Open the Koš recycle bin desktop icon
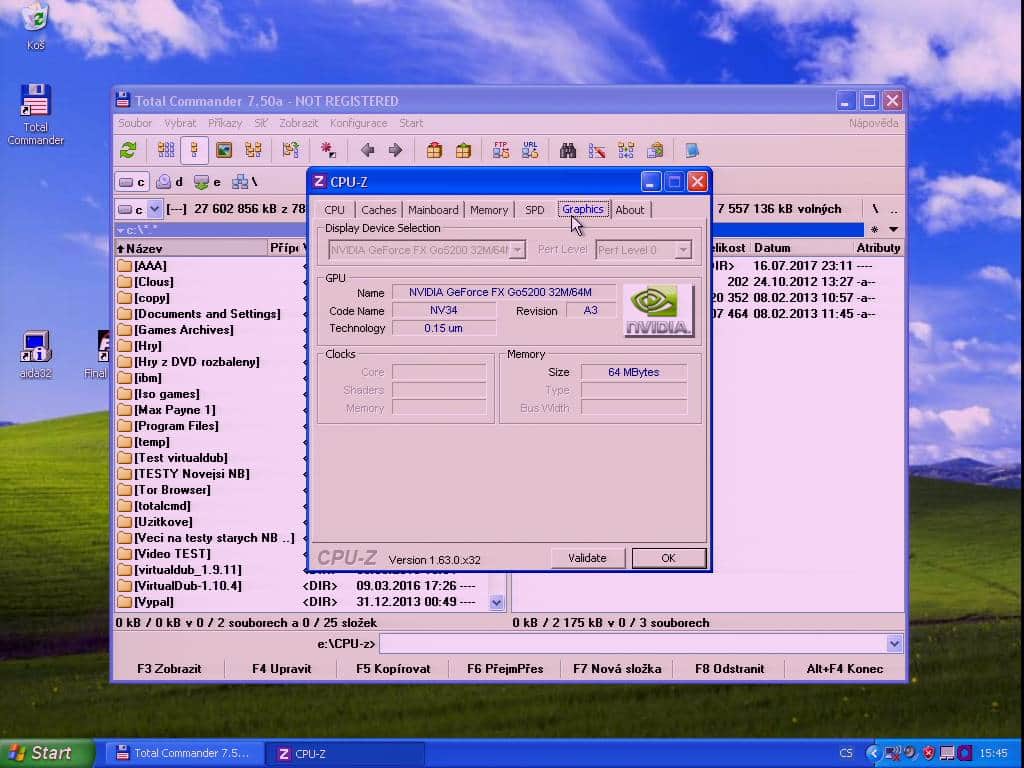The image size is (1024, 768). [36, 26]
